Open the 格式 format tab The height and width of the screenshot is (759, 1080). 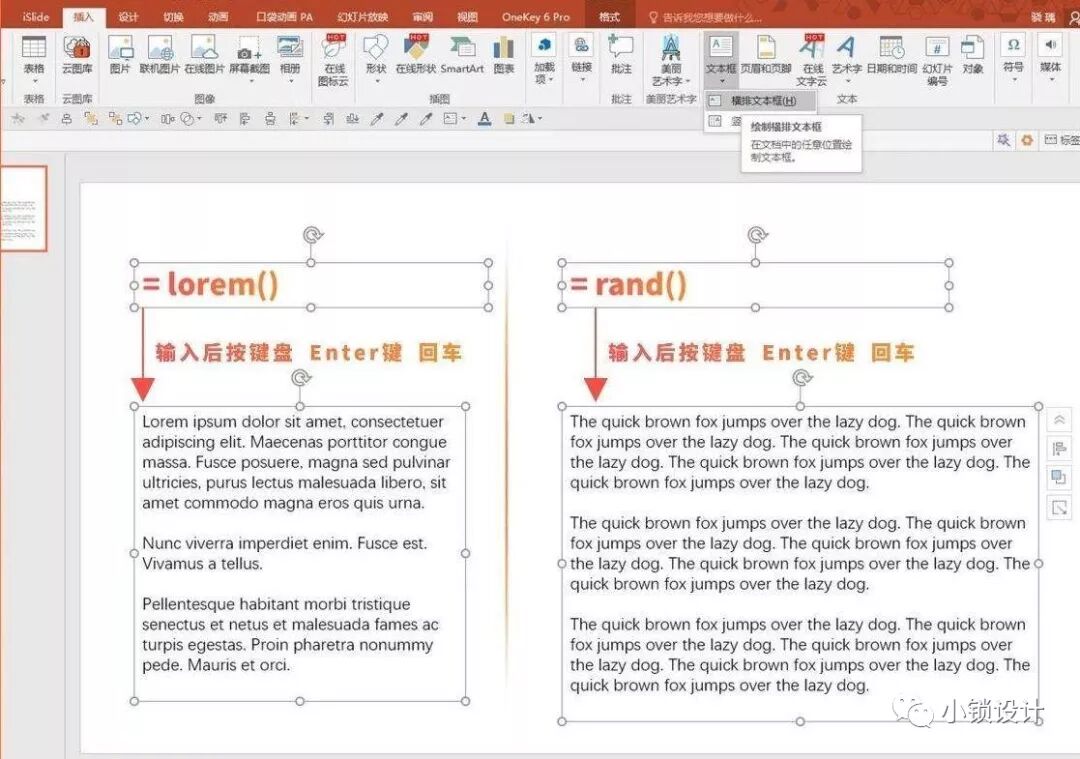pyautogui.click(x=609, y=17)
